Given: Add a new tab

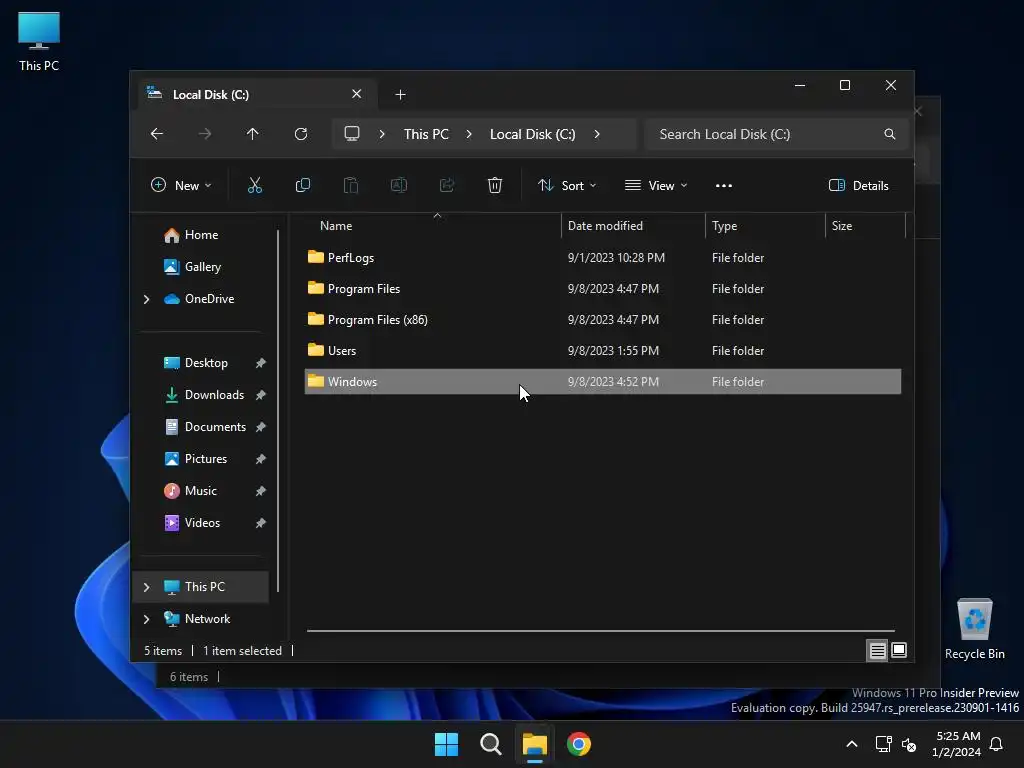Looking at the screenshot, I should pos(400,95).
